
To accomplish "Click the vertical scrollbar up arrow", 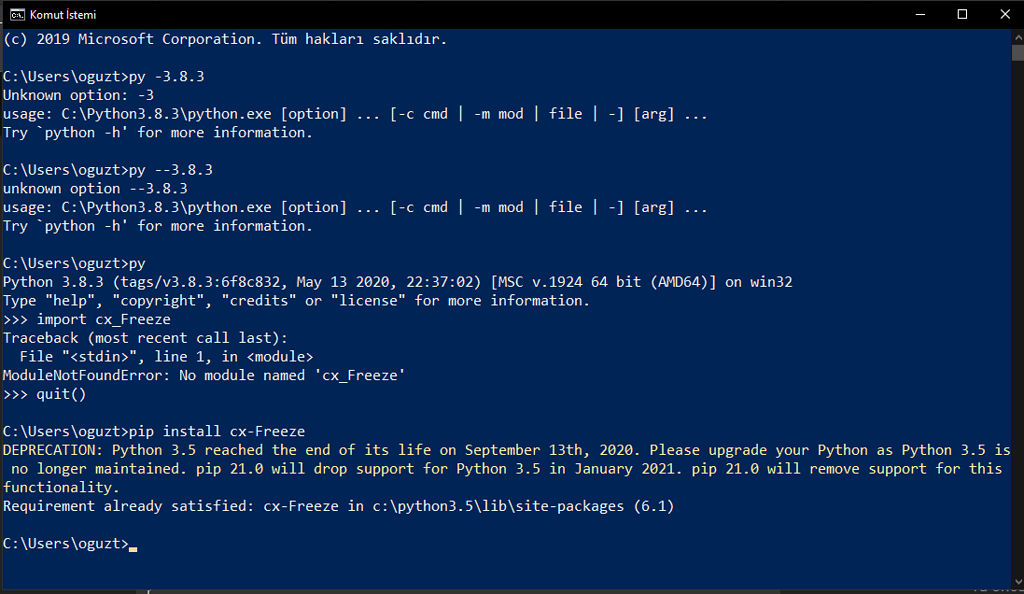I will 1017,37.
